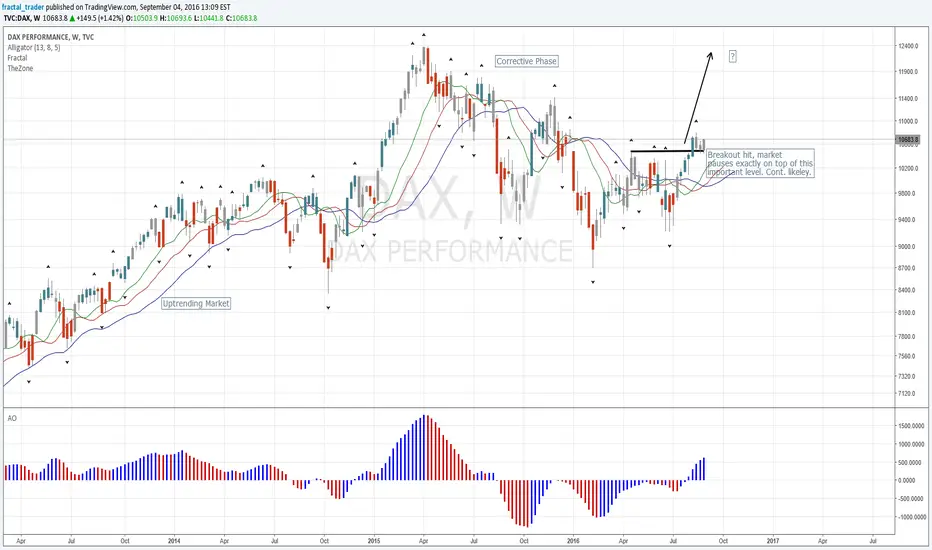The image size is (932, 550).
Task: Click the "2017" time axis label
Action: [773, 541]
